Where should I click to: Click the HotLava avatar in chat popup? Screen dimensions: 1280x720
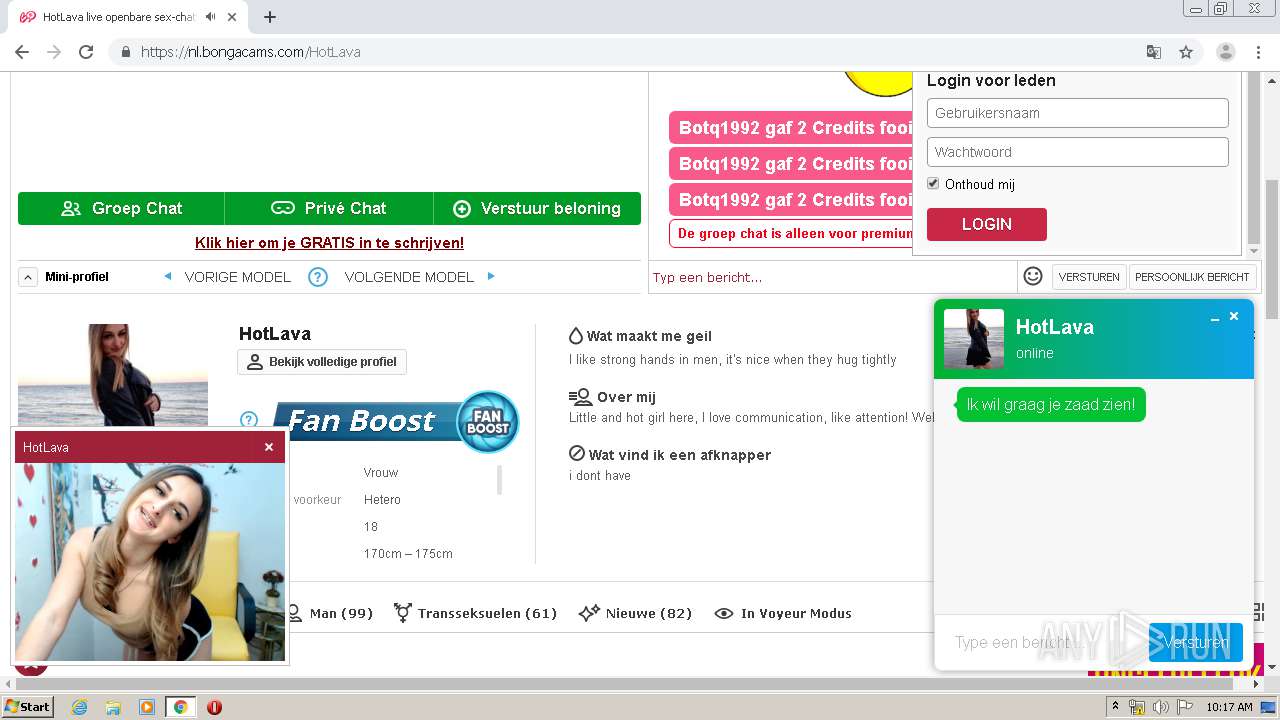974,339
